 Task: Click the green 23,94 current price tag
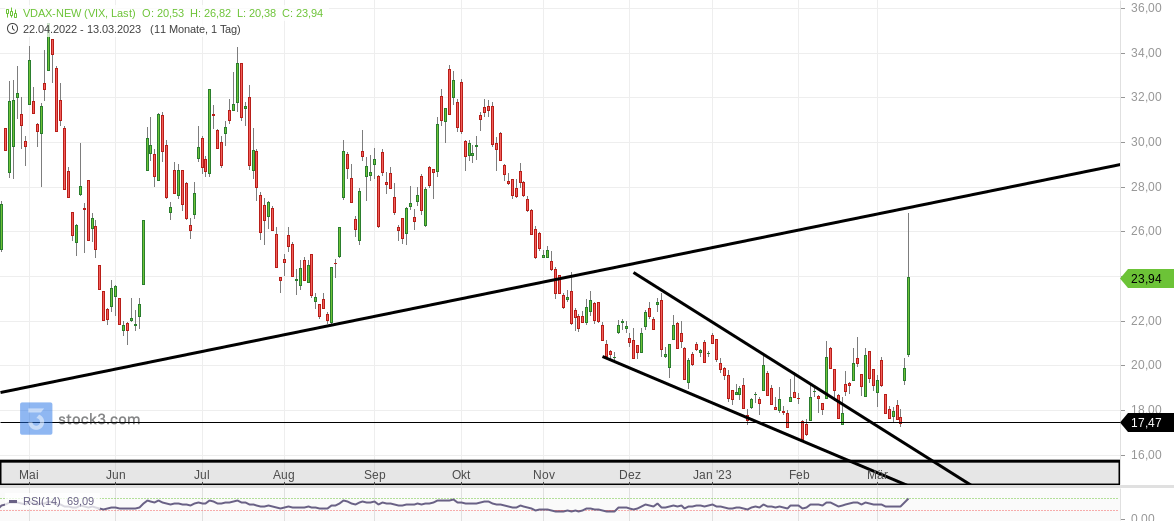[x=1146, y=278]
